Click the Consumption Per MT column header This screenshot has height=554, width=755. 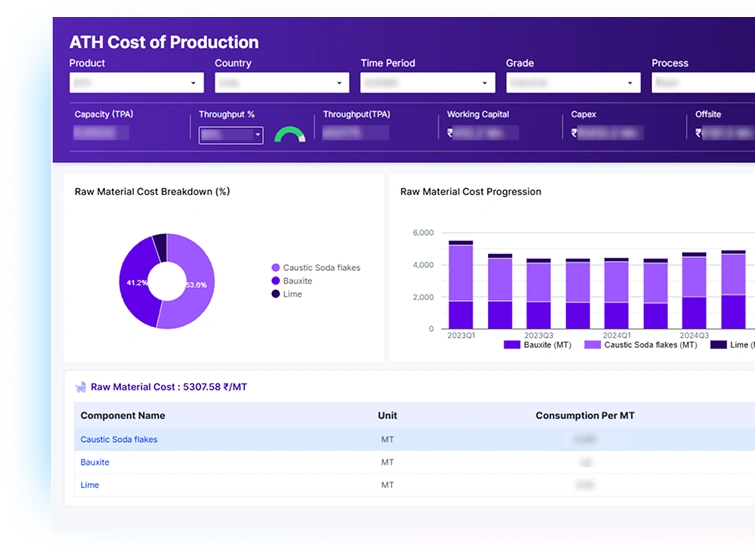(584, 415)
